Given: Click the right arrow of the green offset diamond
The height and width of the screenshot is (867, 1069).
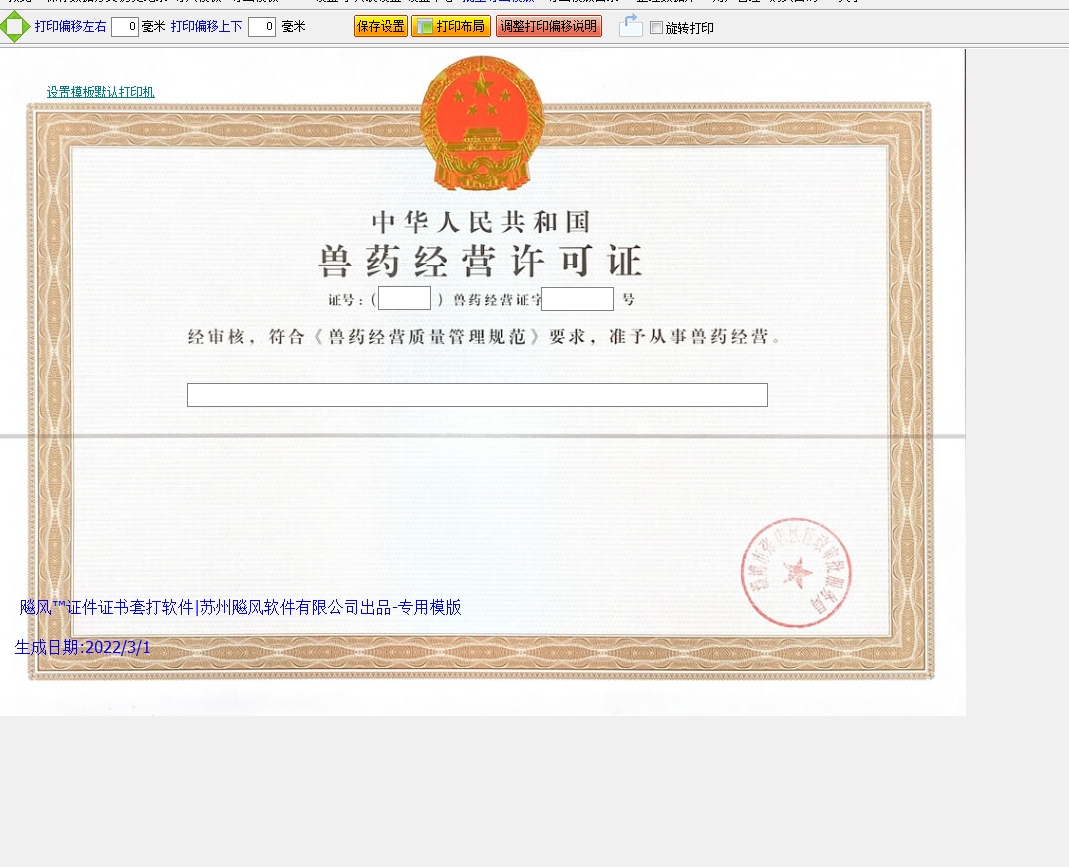Looking at the screenshot, I should click(25, 27).
